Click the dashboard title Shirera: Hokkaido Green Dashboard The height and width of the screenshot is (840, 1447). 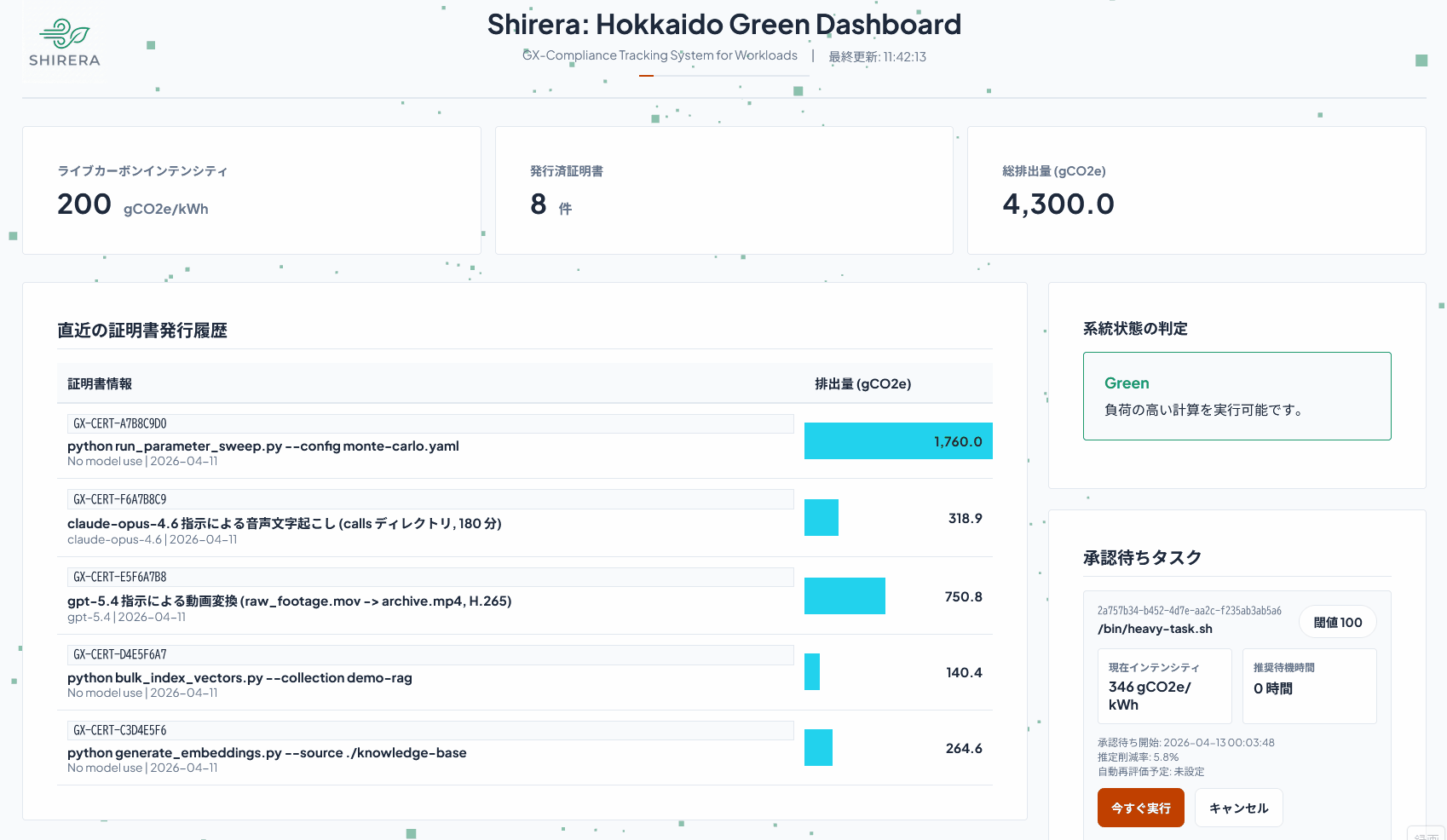click(x=724, y=25)
